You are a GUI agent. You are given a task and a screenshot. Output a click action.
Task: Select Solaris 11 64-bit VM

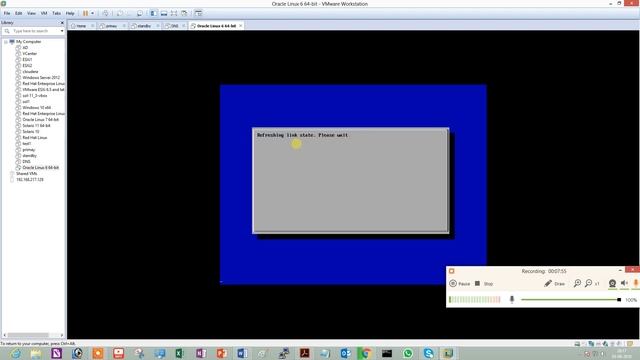coord(36,126)
